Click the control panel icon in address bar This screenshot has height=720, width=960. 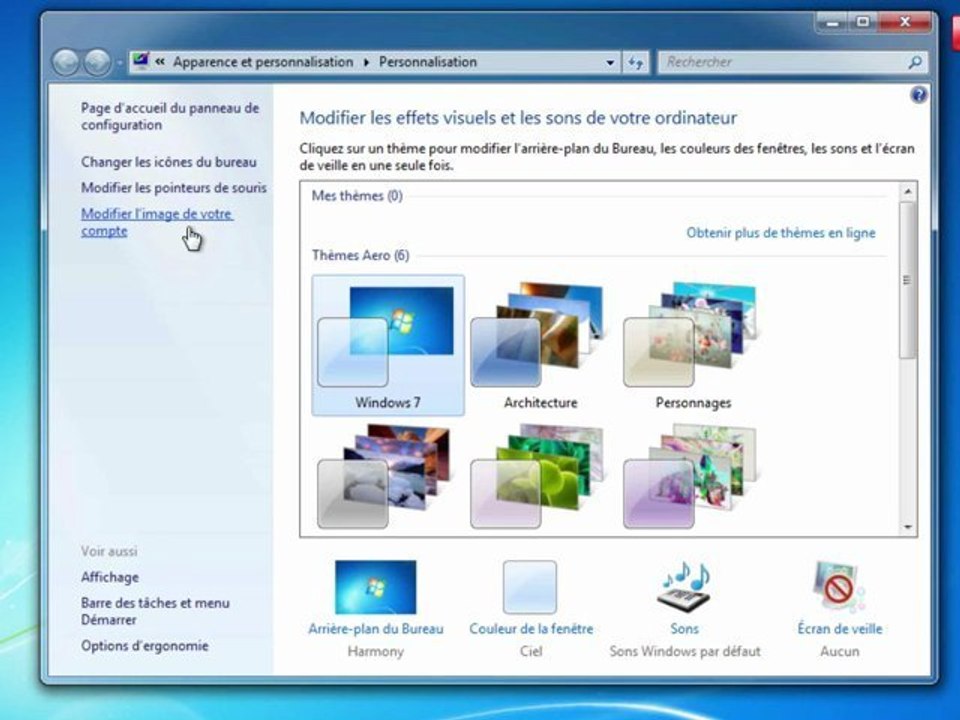click(141, 61)
